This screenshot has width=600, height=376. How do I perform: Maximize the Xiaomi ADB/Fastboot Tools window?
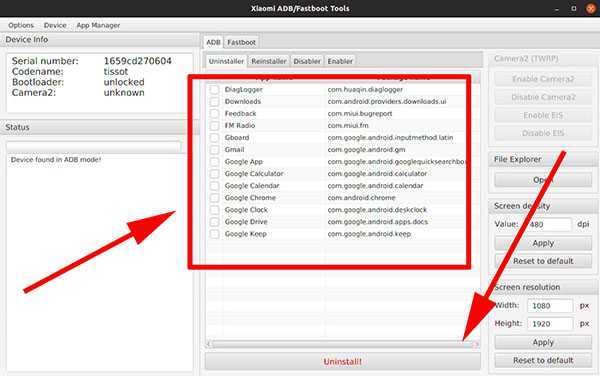[x=574, y=8]
